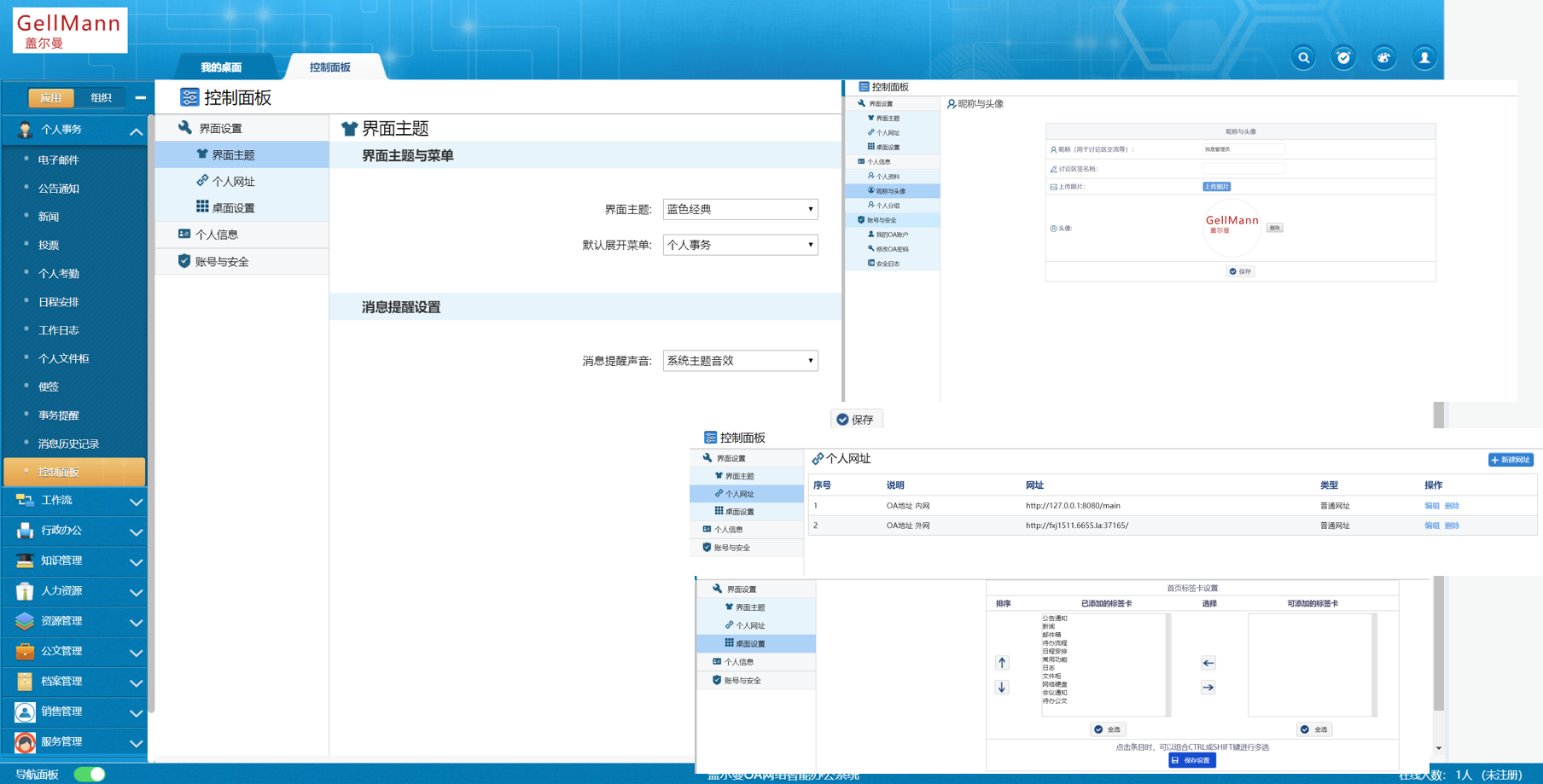Click the 保存 button
This screenshot has height=784, width=1543.
856,419
